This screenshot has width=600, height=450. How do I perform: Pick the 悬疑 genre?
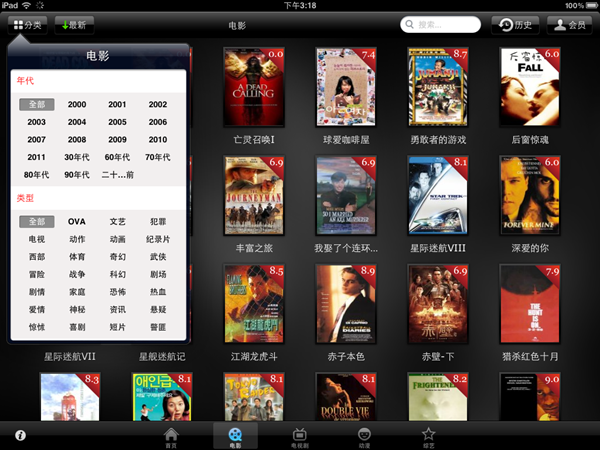[158, 310]
